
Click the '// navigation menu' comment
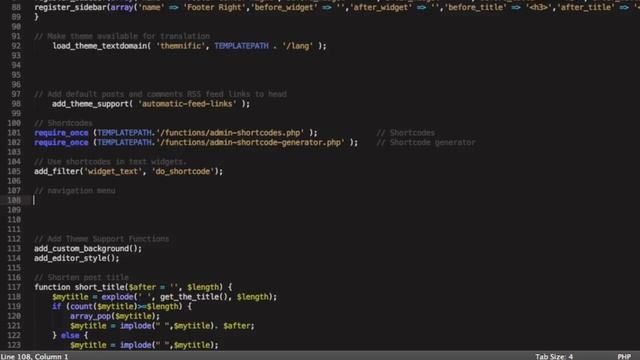75,191
